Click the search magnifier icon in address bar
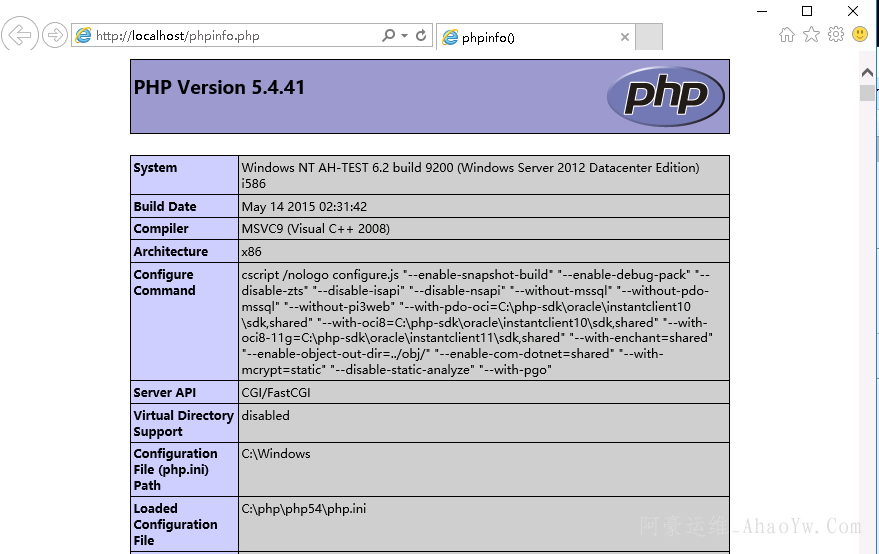879x554 pixels. point(388,36)
